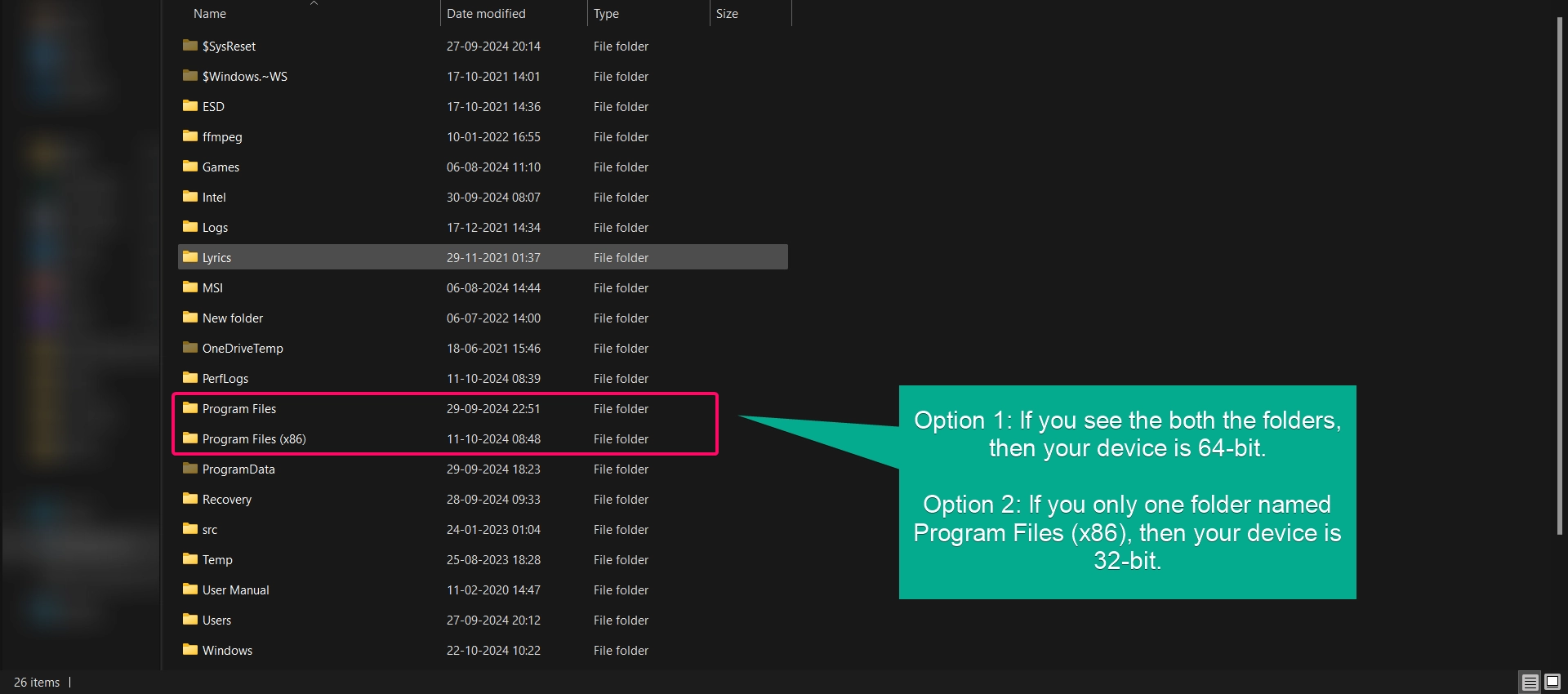Viewport: 1568px width, 694px height.
Task: Select the $SysReset folder name
Action: (x=229, y=47)
